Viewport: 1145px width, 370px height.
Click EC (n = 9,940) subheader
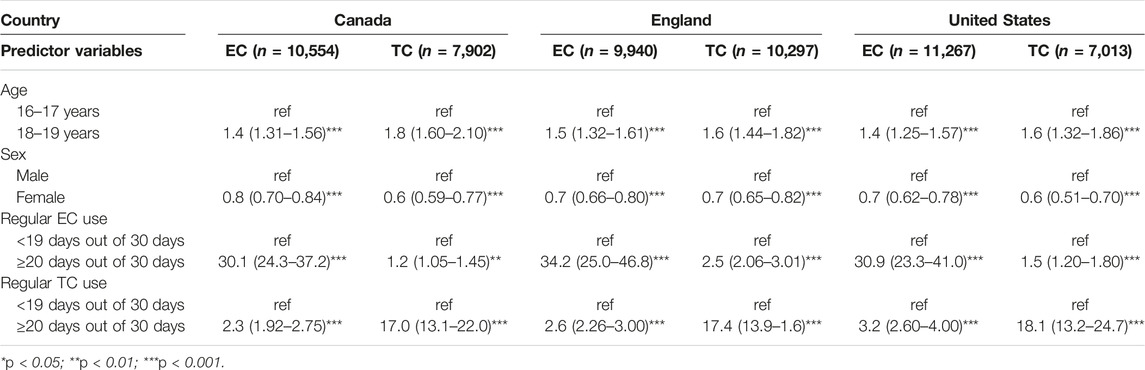[602, 52]
